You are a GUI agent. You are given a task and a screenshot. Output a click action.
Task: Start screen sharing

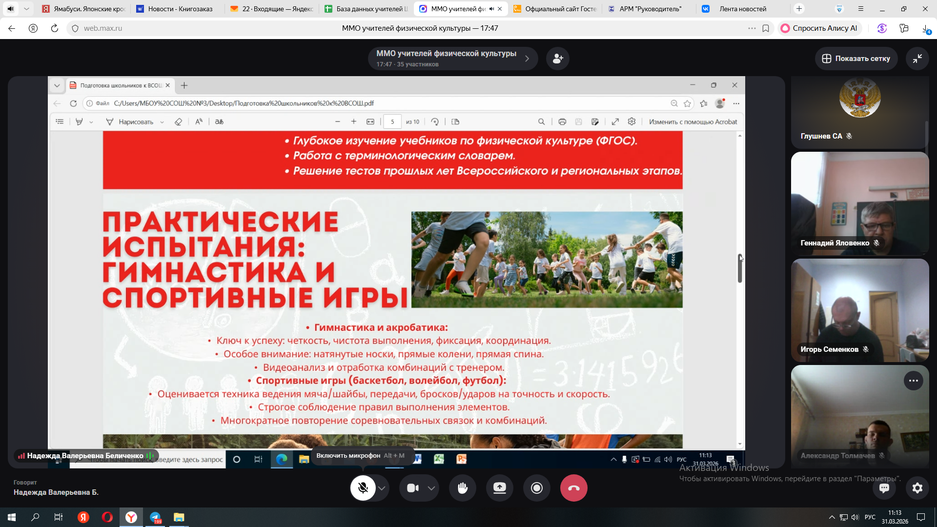499,488
